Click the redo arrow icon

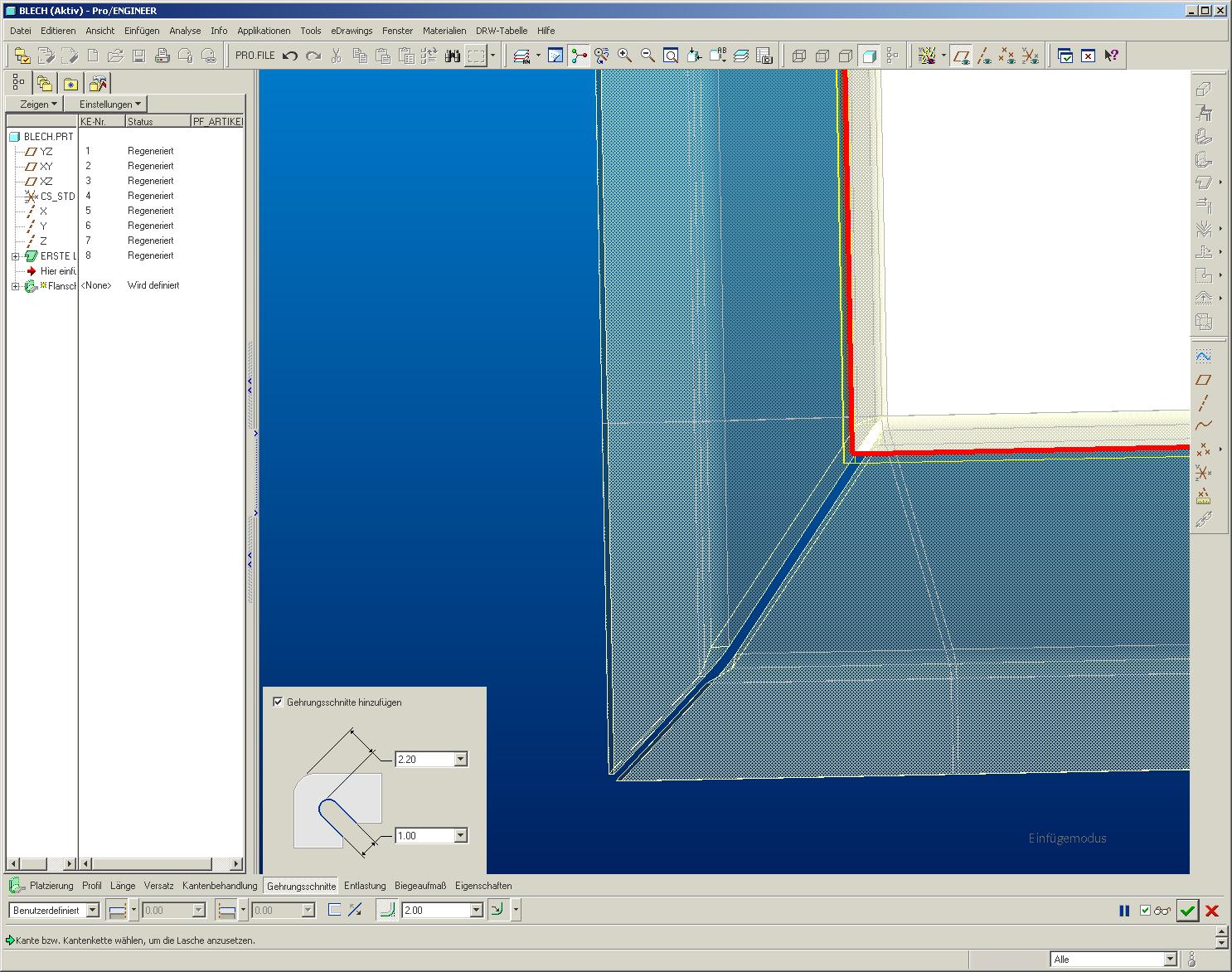coord(313,56)
